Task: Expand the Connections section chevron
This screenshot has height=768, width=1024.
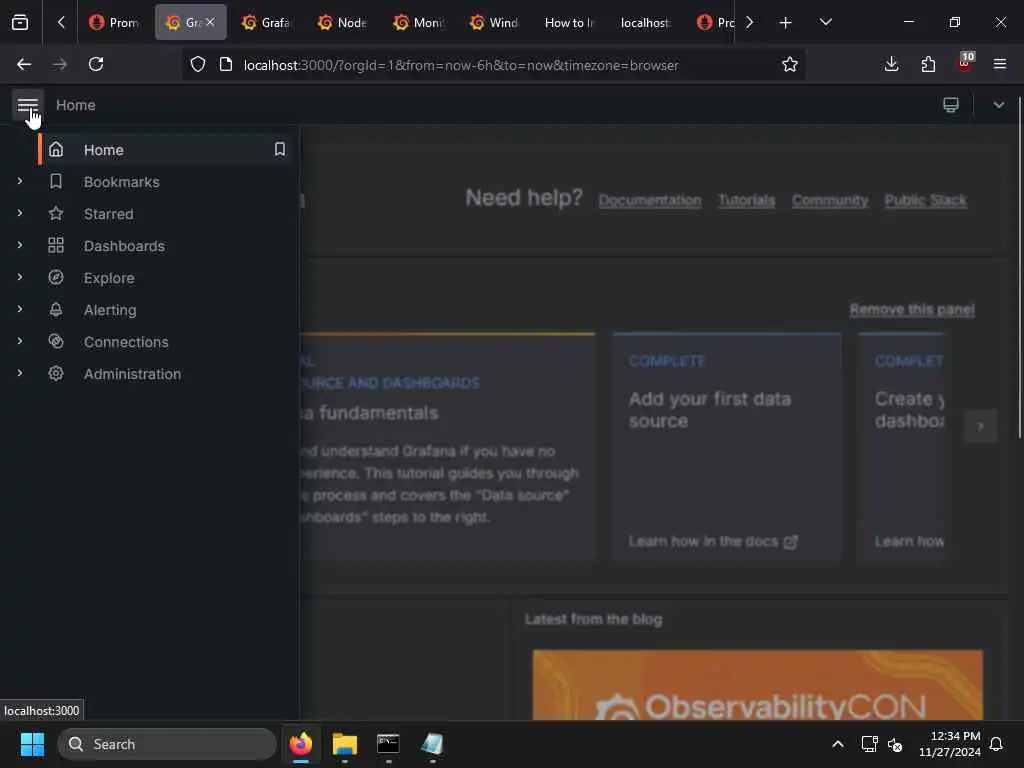Action: (x=20, y=341)
